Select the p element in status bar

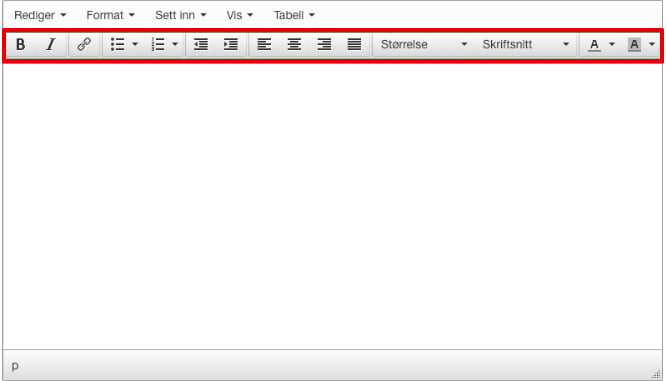[15, 366]
